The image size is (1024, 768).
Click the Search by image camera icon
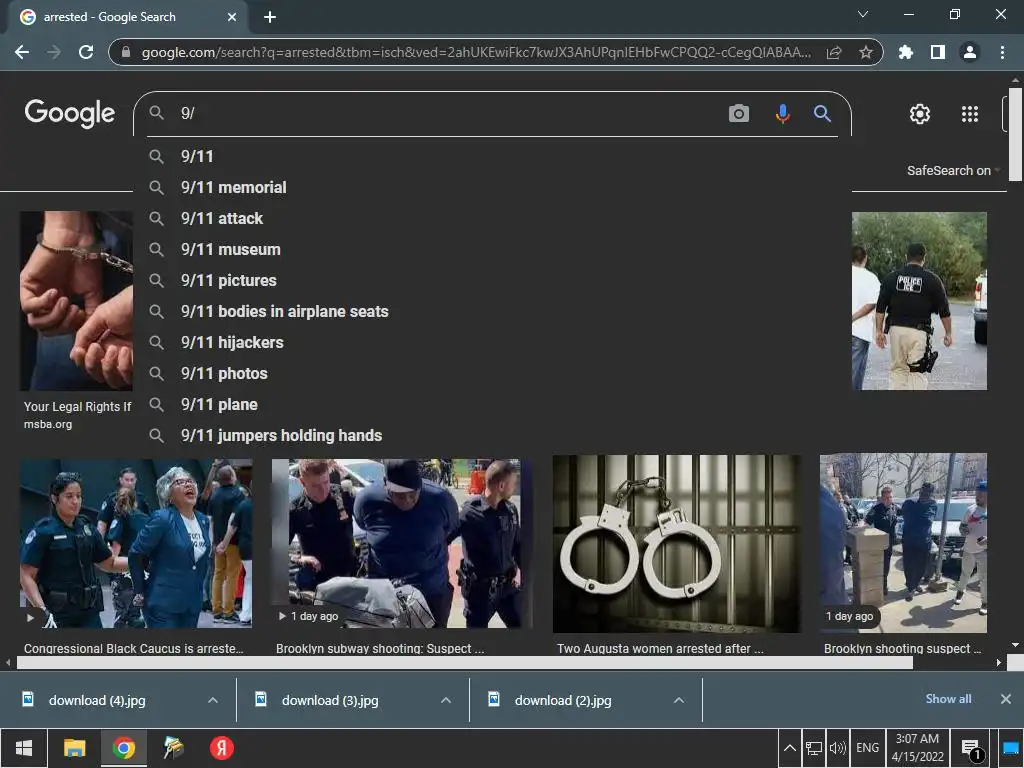[x=739, y=114]
